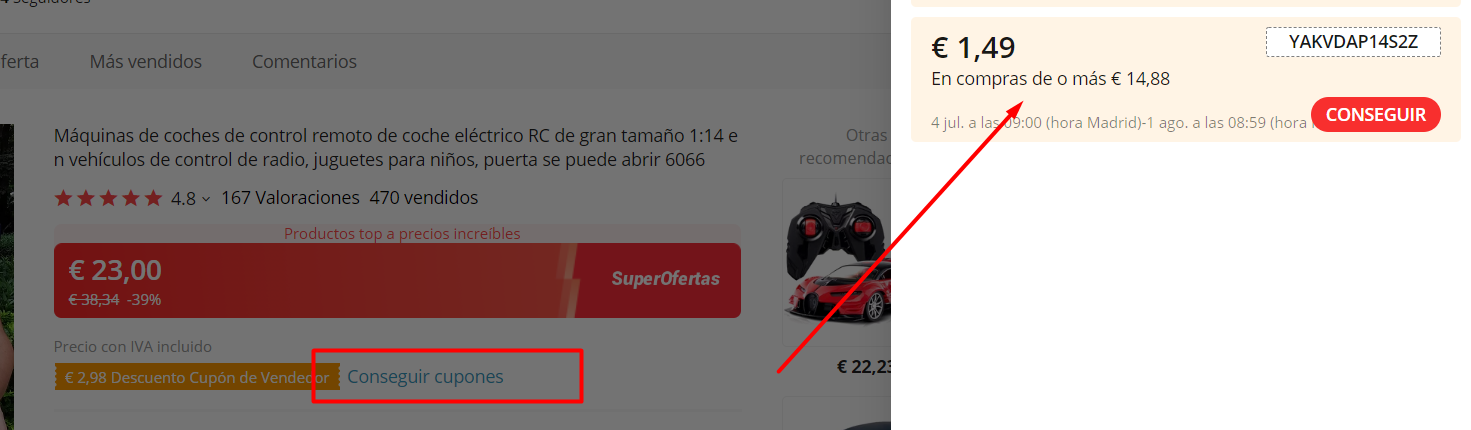The width and height of the screenshot is (1471, 430).
Task: Click the € 23,00 red price banner
Action: click(x=397, y=281)
